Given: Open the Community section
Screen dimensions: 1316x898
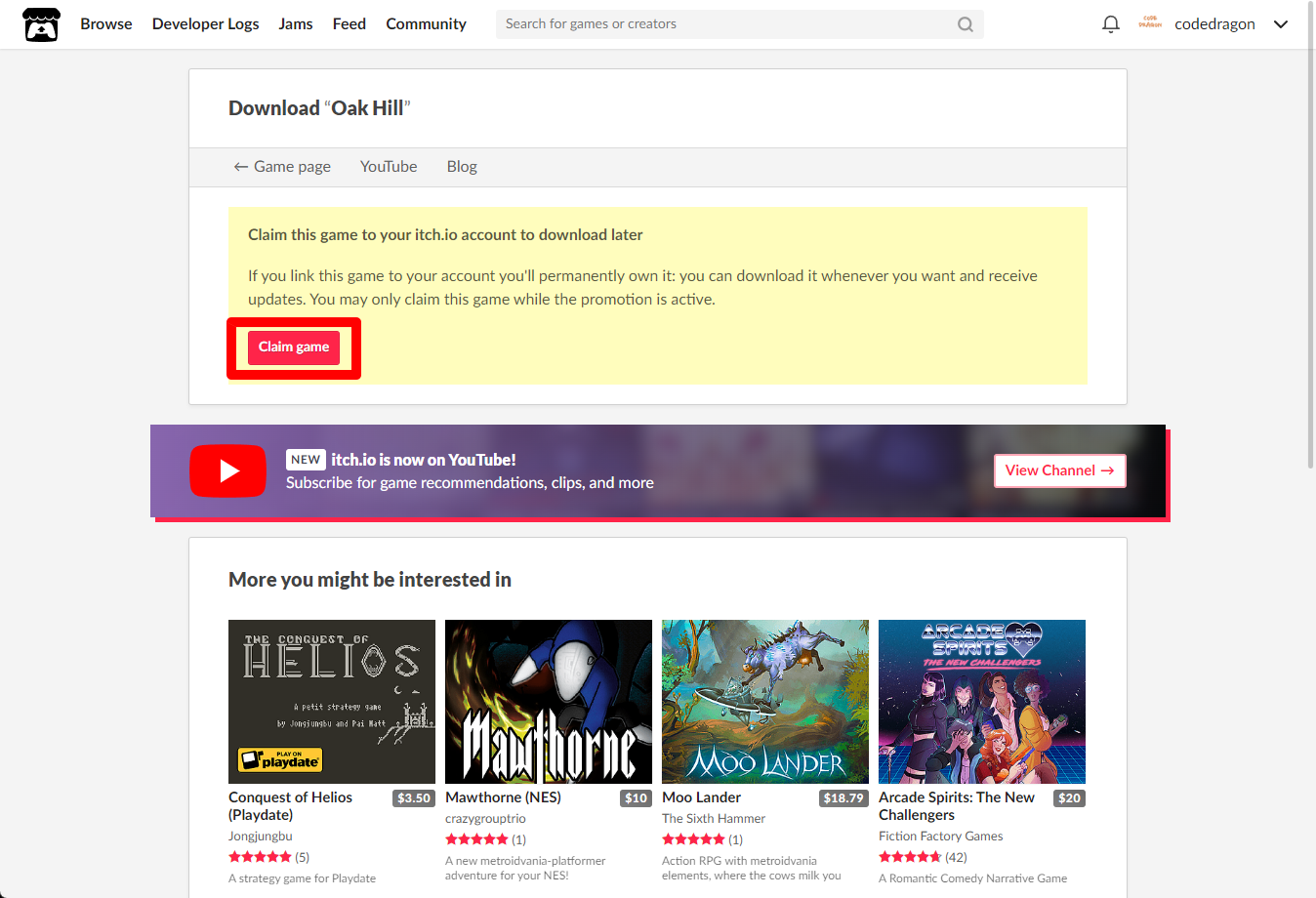Looking at the screenshot, I should click(426, 24).
